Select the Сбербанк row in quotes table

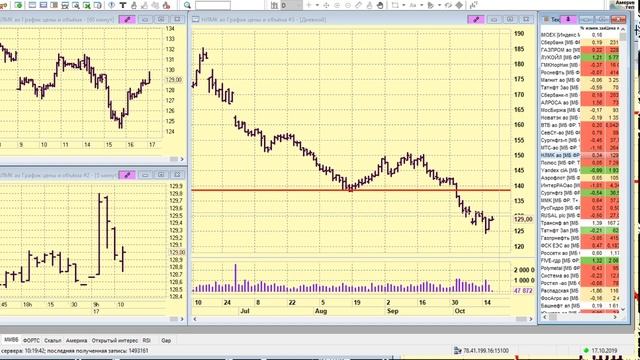tap(580, 42)
